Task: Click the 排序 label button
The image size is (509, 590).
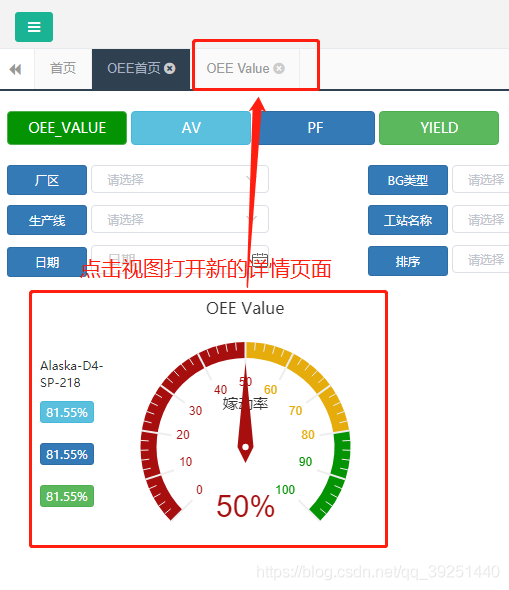Action: (408, 261)
